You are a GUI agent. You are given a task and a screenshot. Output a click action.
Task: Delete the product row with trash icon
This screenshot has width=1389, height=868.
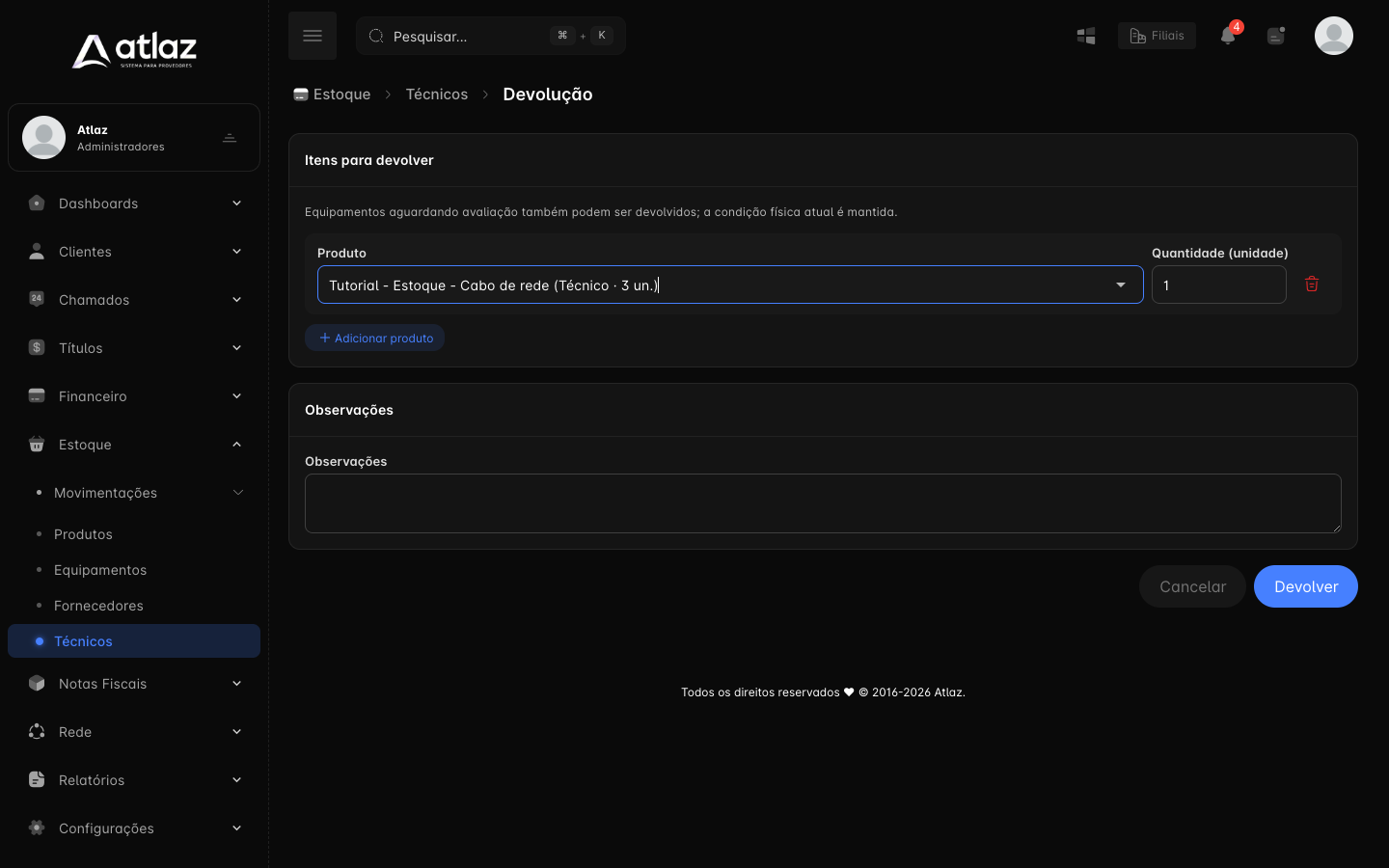(x=1312, y=284)
